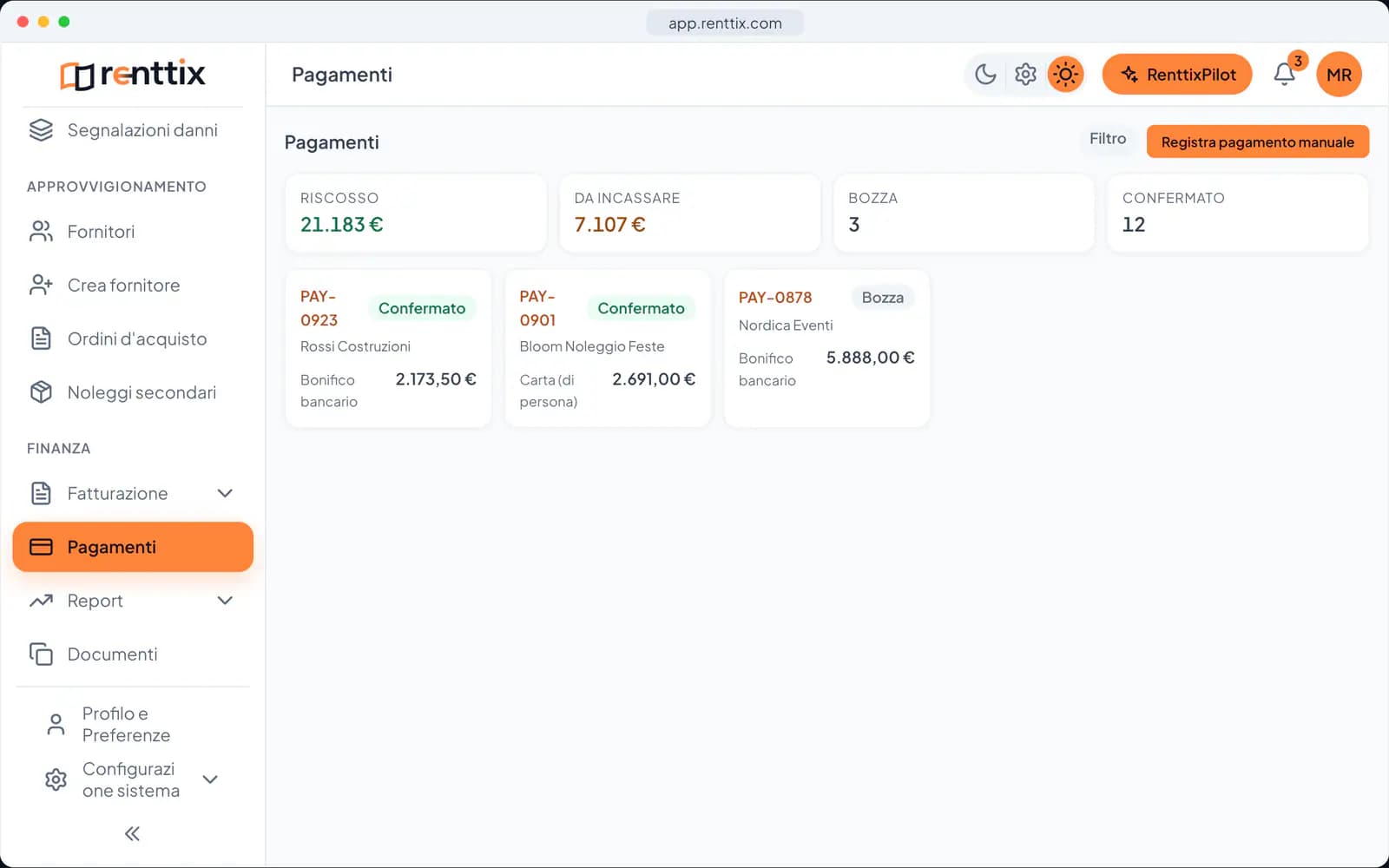
Task: Click the Da incassare 7.107 € card
Action: pyautogui.click(x=690, y=214)
